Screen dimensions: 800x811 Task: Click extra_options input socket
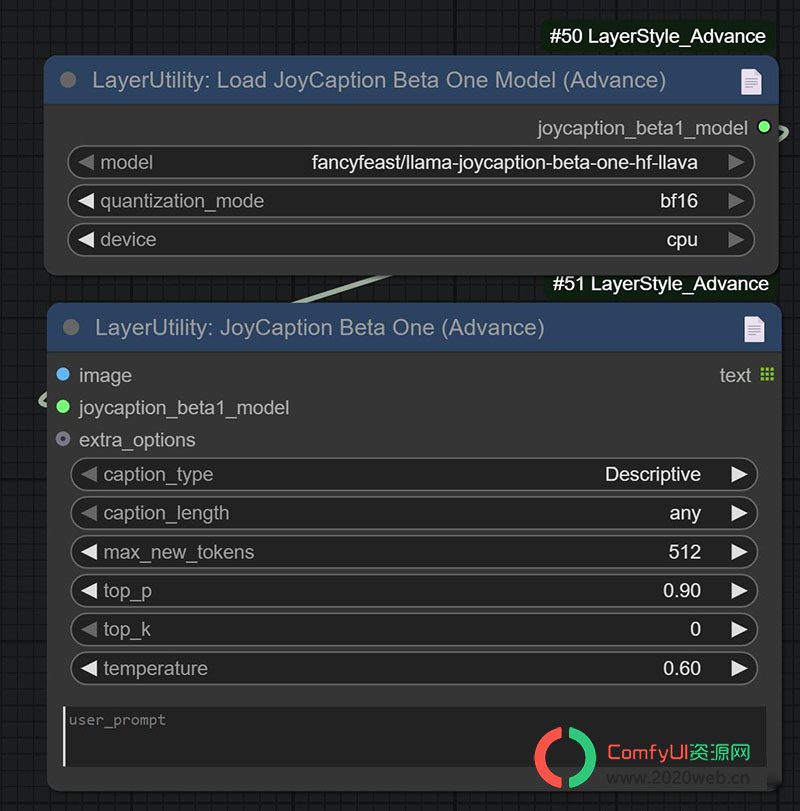coord(63,439)
